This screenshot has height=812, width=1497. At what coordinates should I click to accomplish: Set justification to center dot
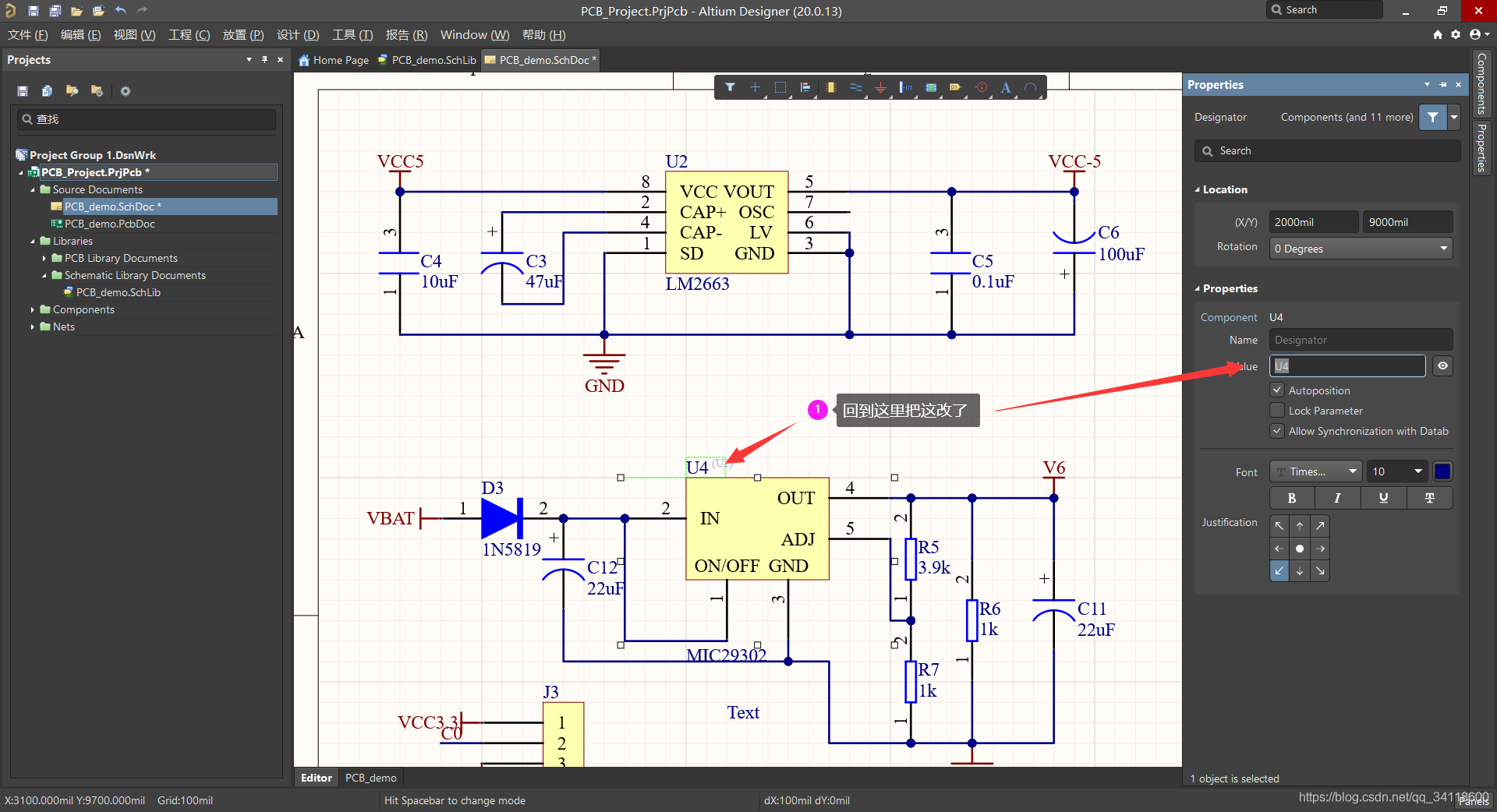1300,549
